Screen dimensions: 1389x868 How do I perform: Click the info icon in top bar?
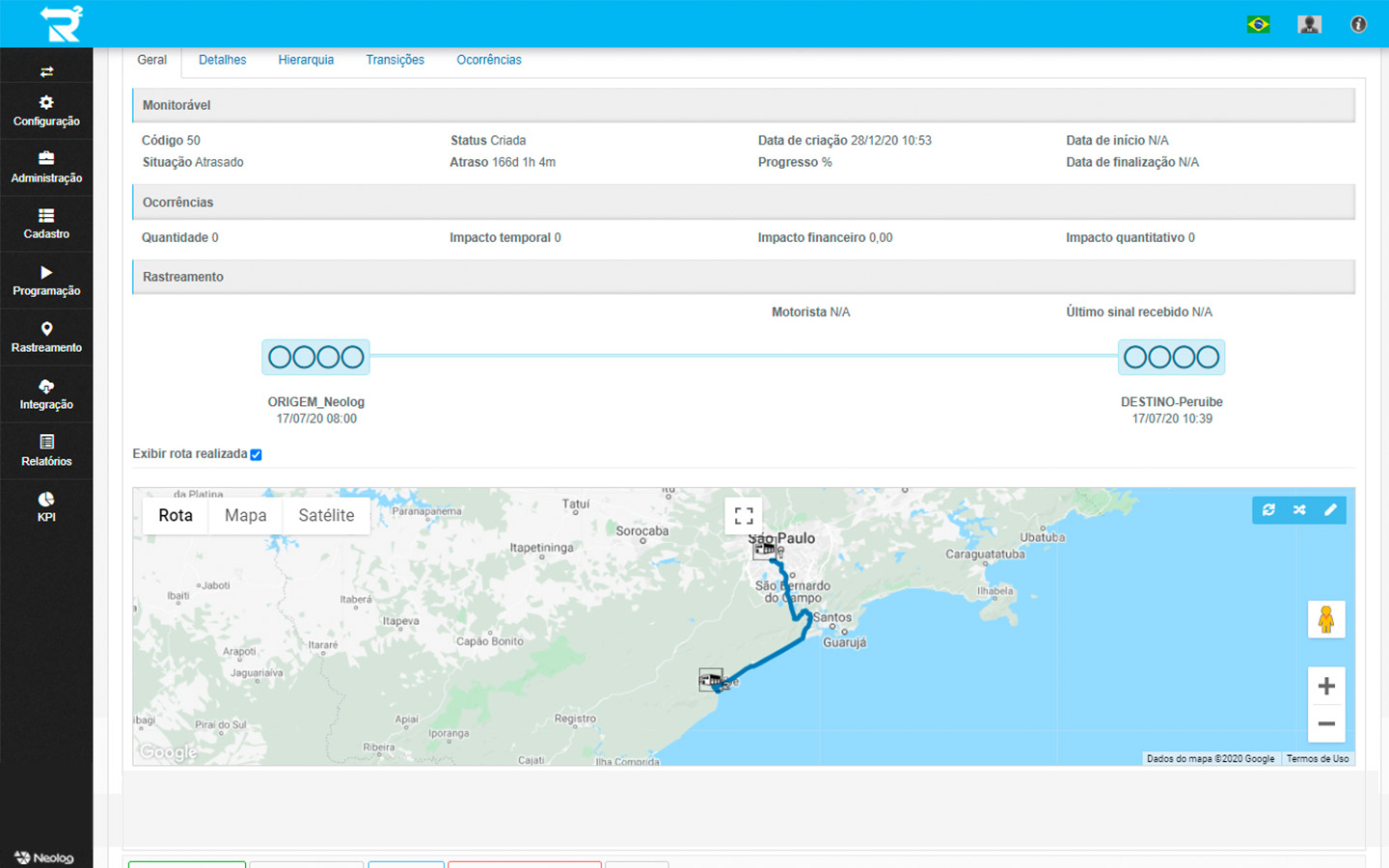click(x=1358, y=24)
